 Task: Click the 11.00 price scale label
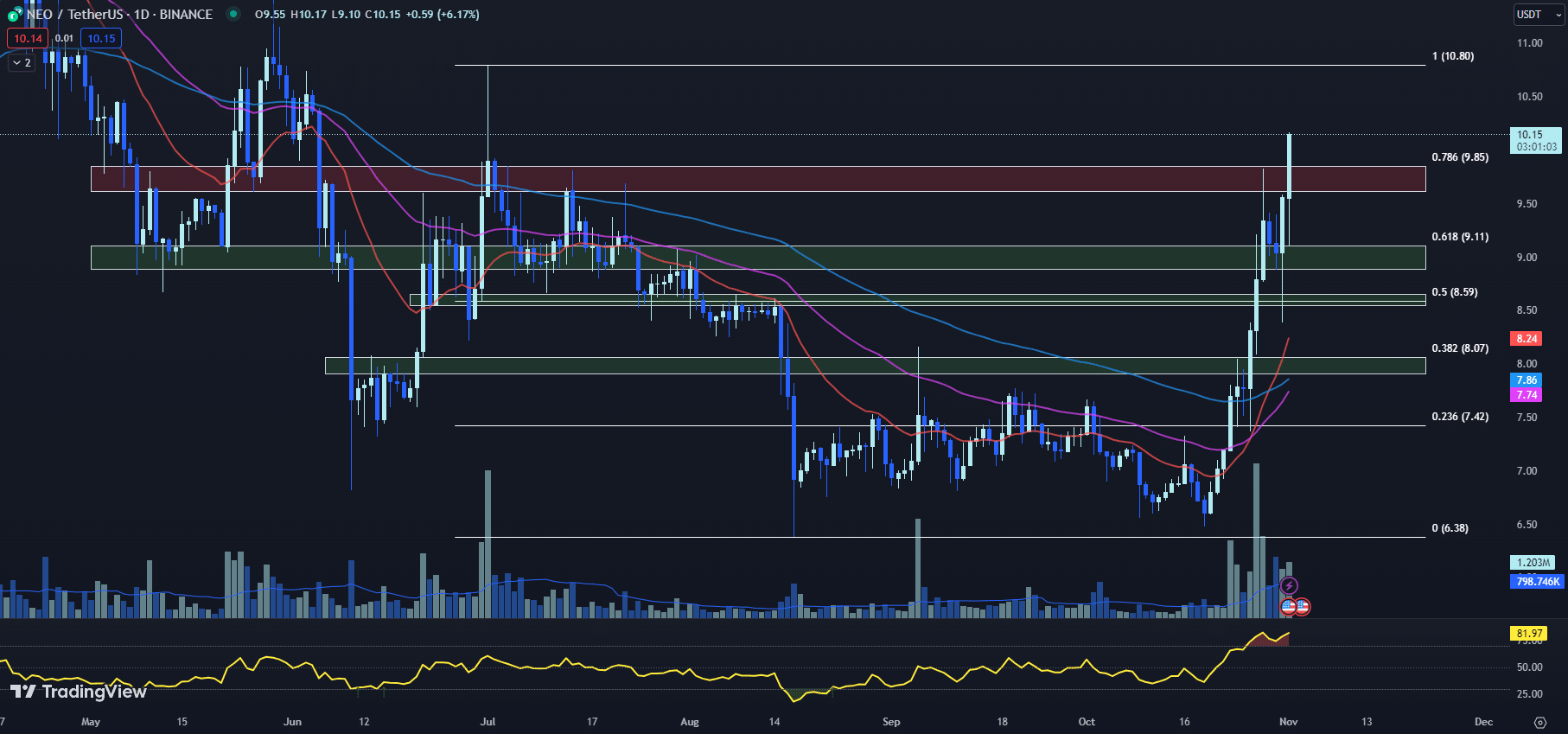coord(1529,43)
